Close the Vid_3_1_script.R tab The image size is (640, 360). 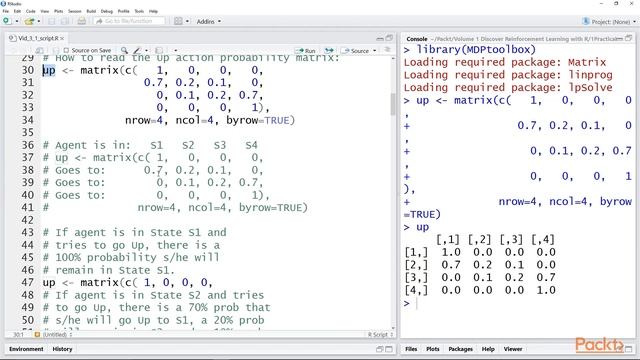point(62,38)
